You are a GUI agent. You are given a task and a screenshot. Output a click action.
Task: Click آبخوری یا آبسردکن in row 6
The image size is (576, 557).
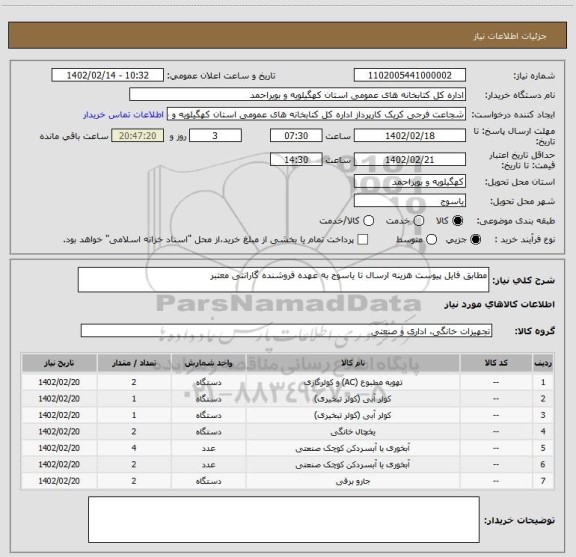click(353, 464)
